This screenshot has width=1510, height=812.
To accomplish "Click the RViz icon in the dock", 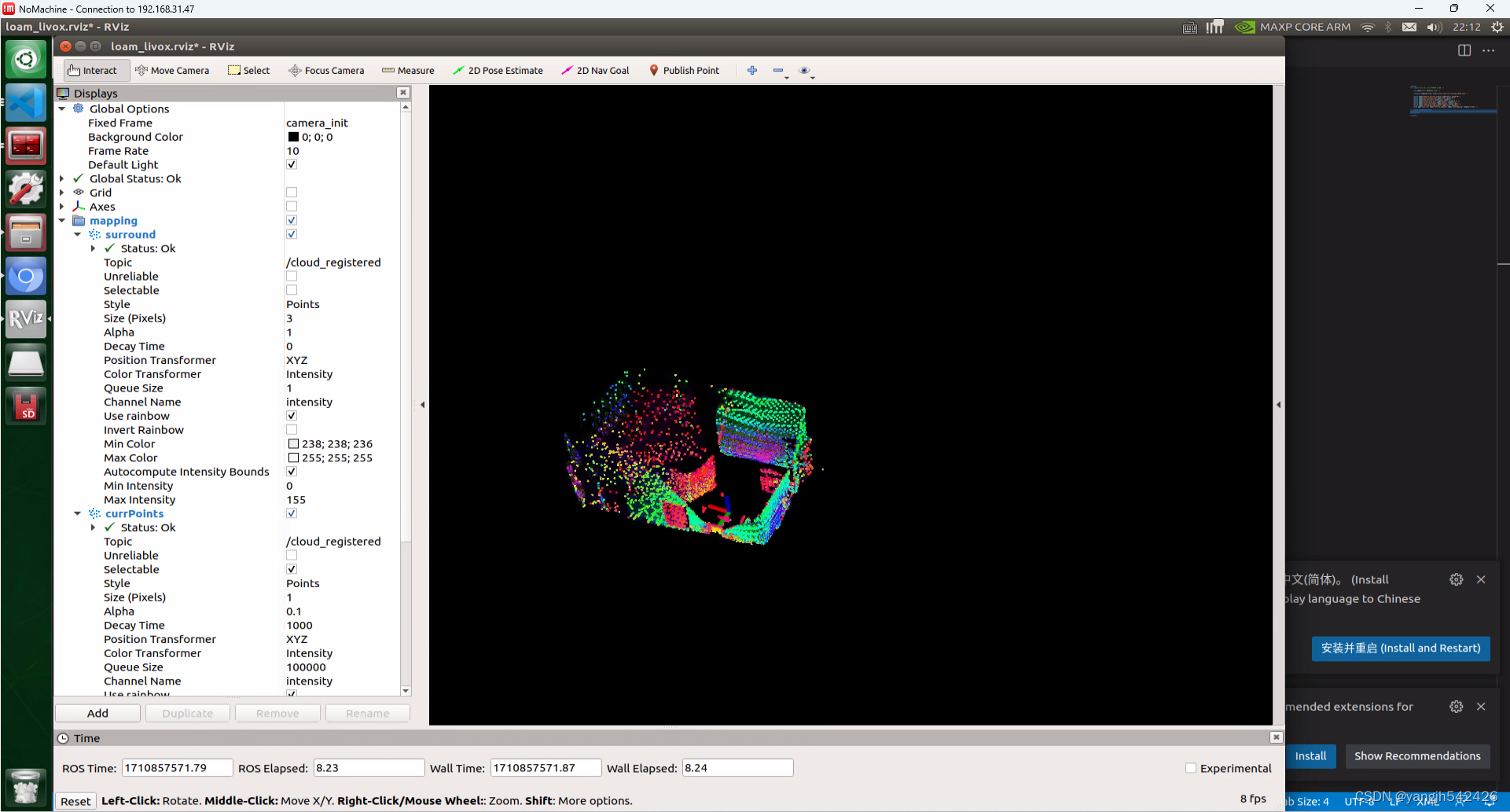I will (x=26, y=319).
